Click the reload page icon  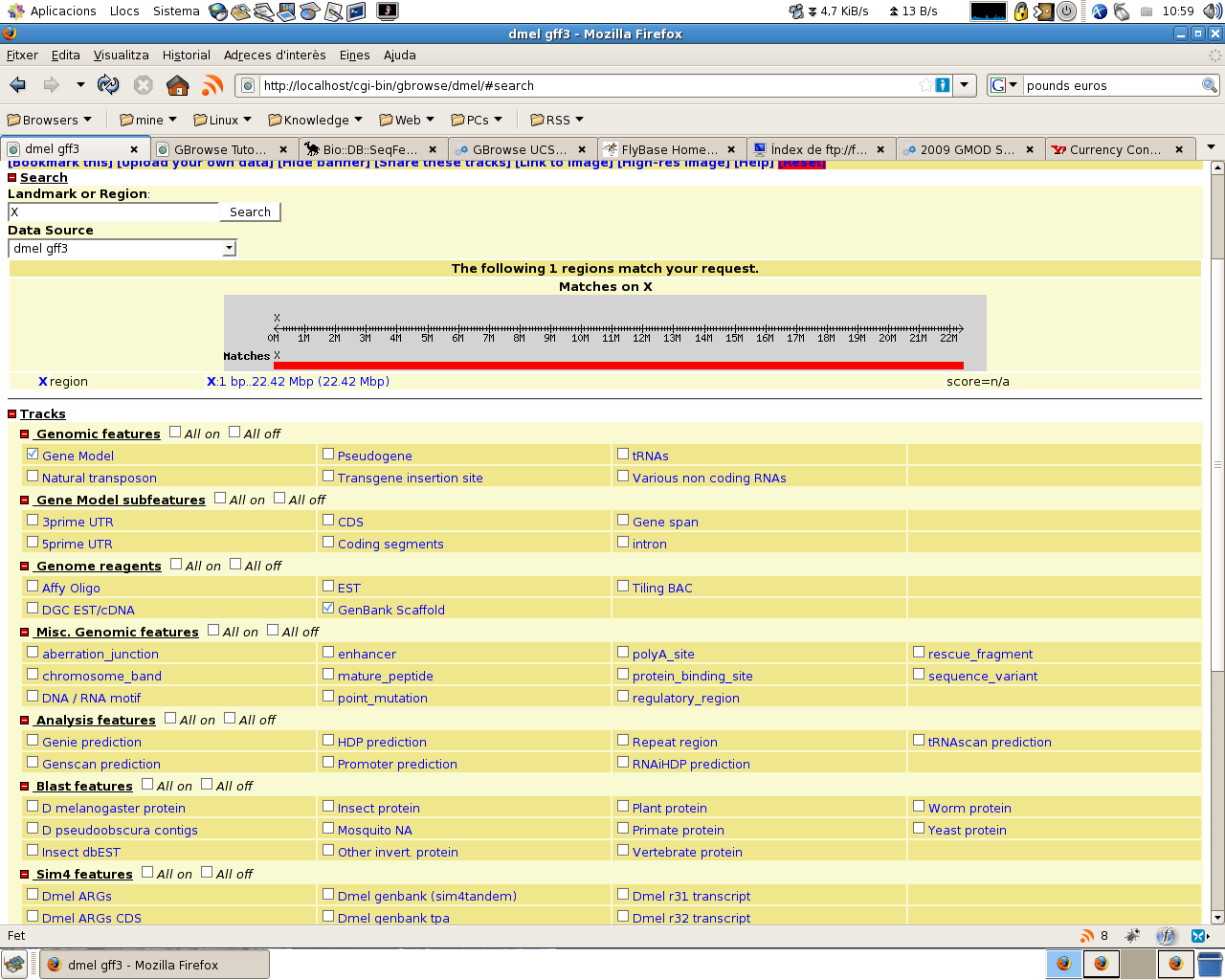coord(108,85)
